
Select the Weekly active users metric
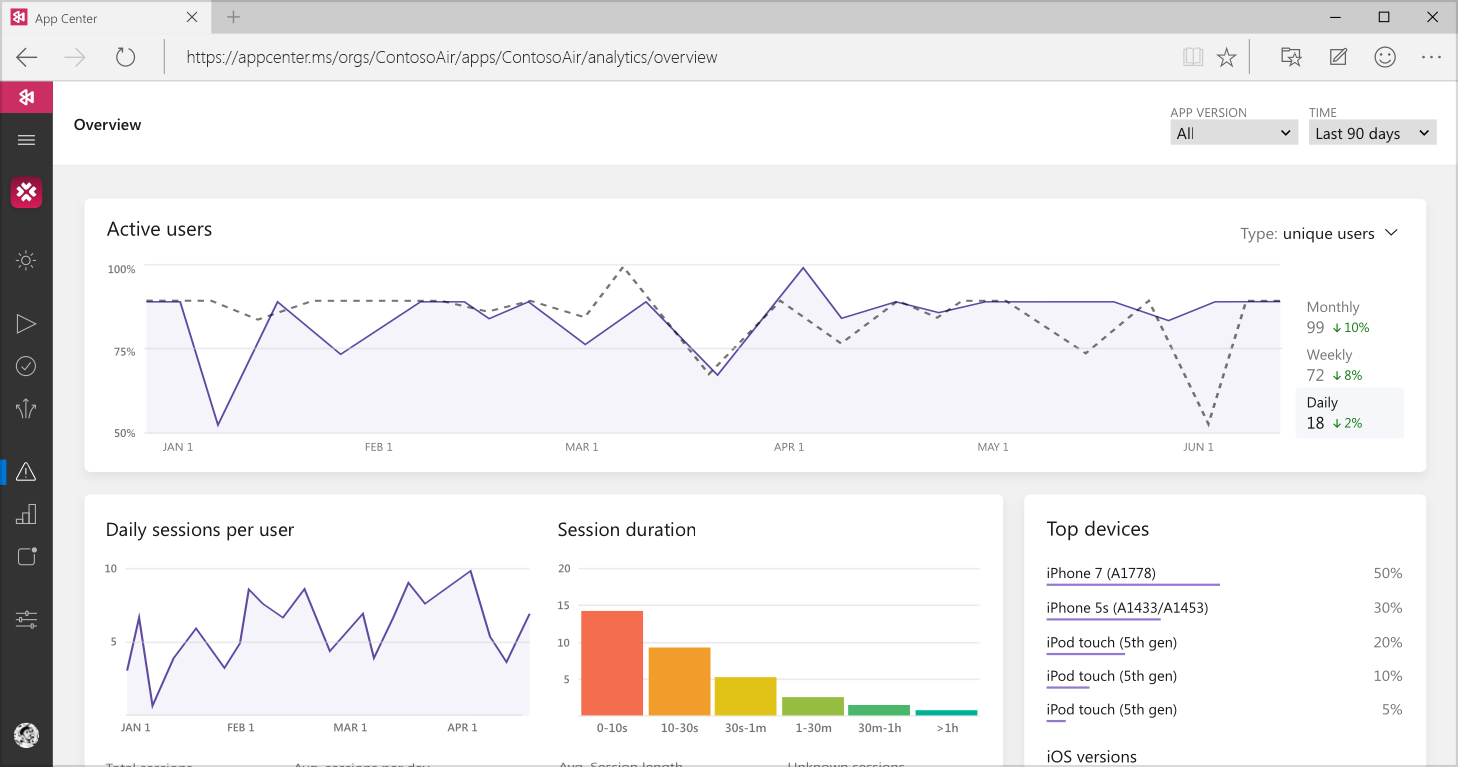point(1350,365)
